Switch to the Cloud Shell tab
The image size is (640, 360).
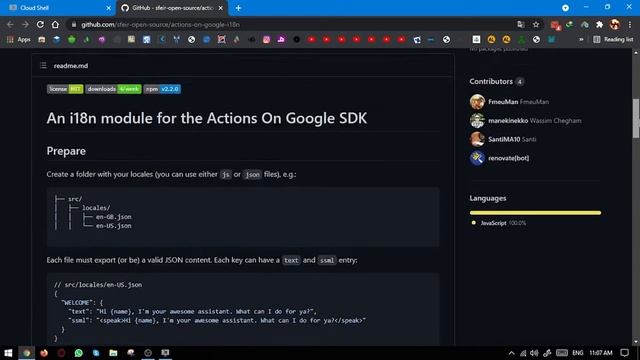[57, 8]
